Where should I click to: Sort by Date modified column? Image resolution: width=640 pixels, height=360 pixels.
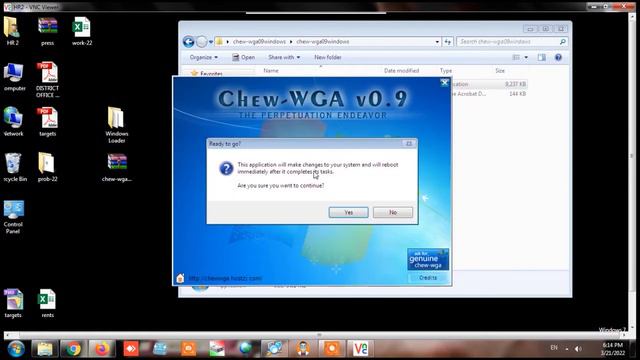click(401, 71)
